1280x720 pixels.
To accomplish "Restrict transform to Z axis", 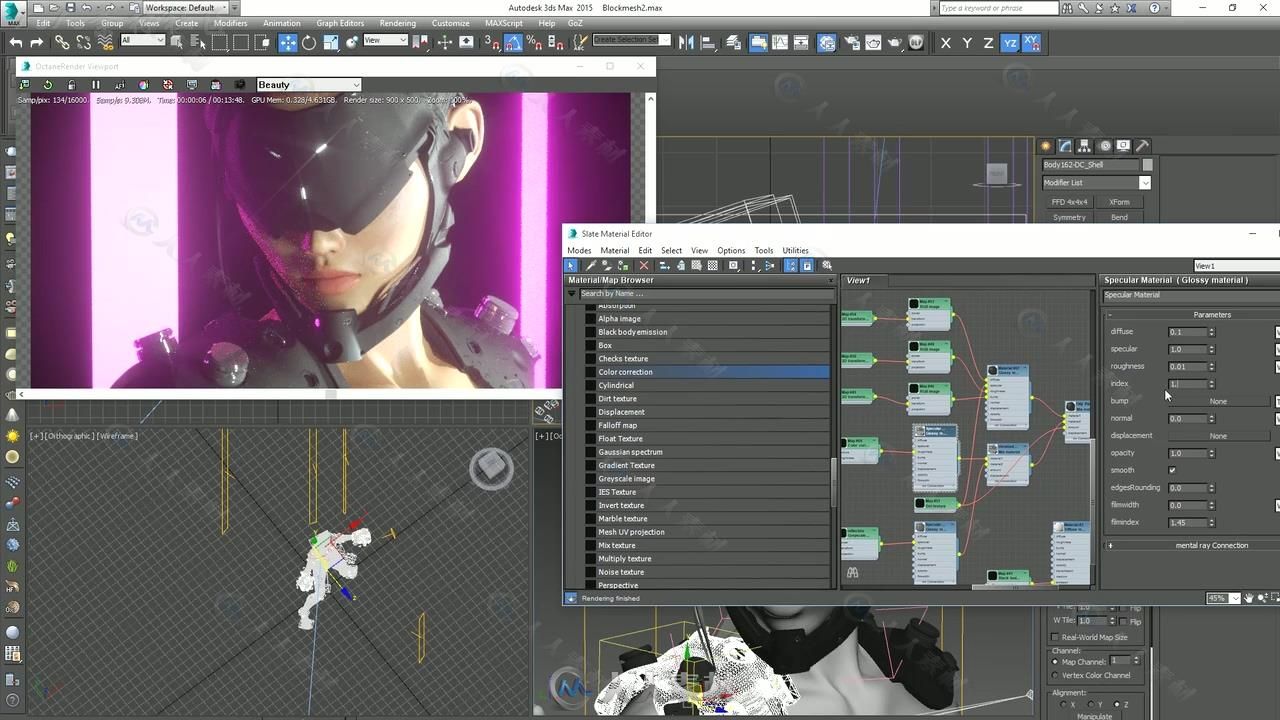I will (x=988, y=42).
